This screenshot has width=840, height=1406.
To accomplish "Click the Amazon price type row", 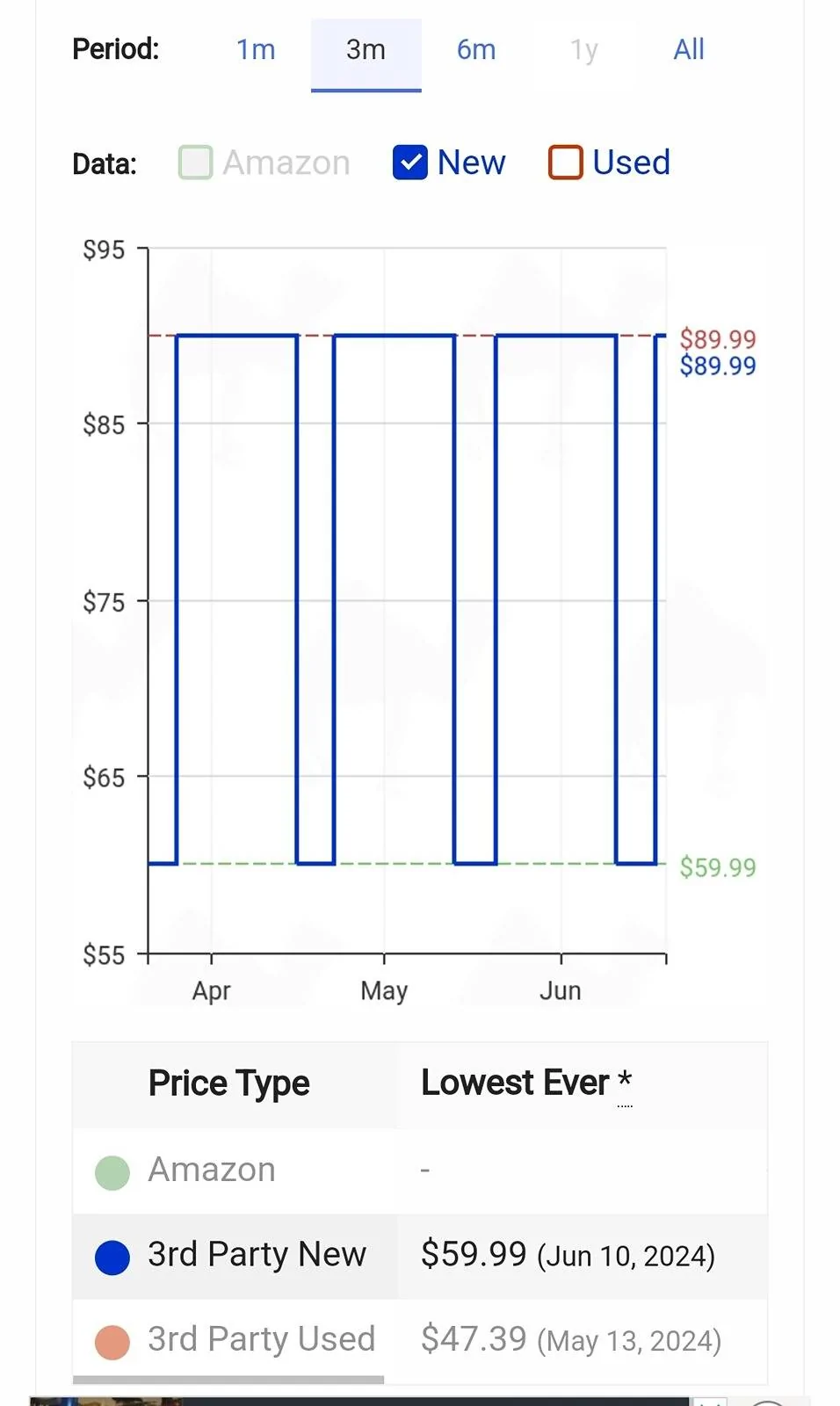I will point(420,1171).
